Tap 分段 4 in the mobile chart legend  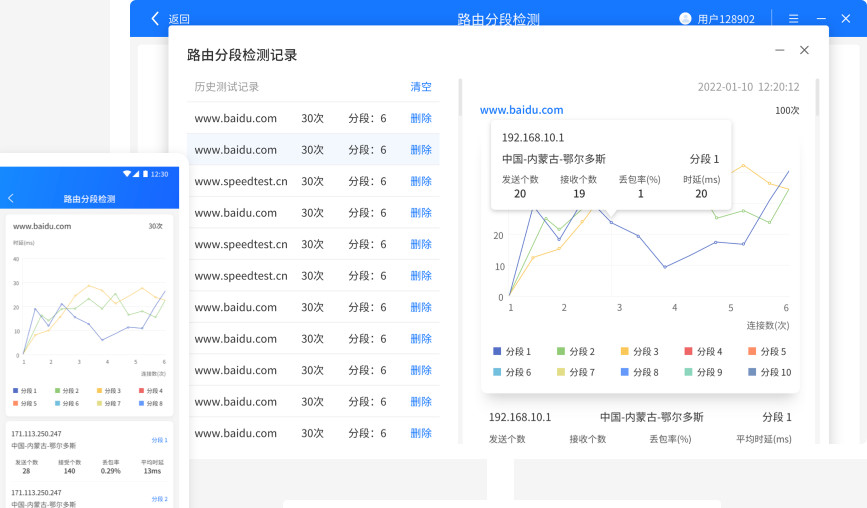coord(151,390)
